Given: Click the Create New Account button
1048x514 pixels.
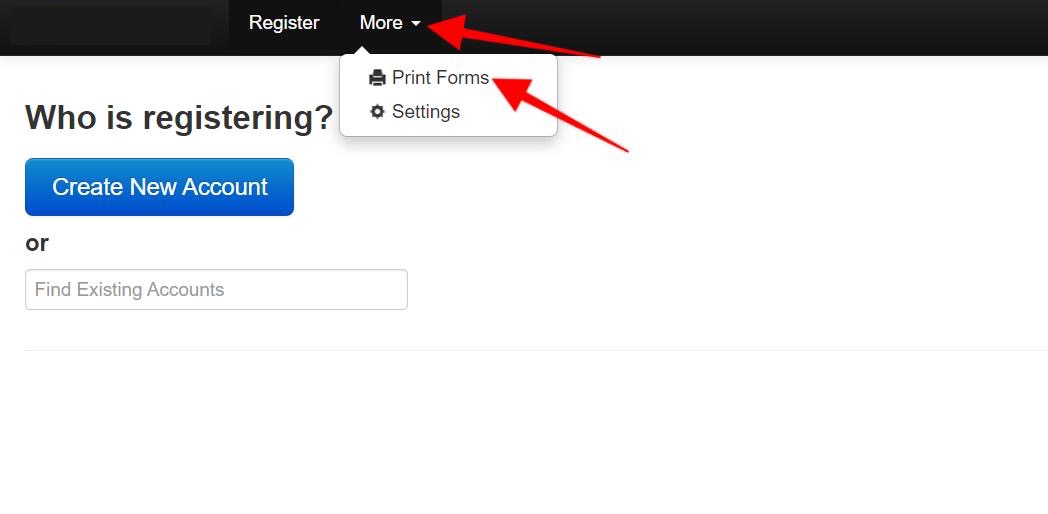Looking at the screenshot, I should (x=159, y=187).
